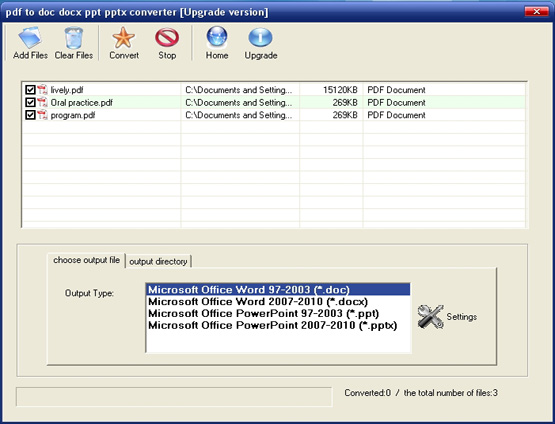Click the conversion progress bar

[x=174, y=397]
